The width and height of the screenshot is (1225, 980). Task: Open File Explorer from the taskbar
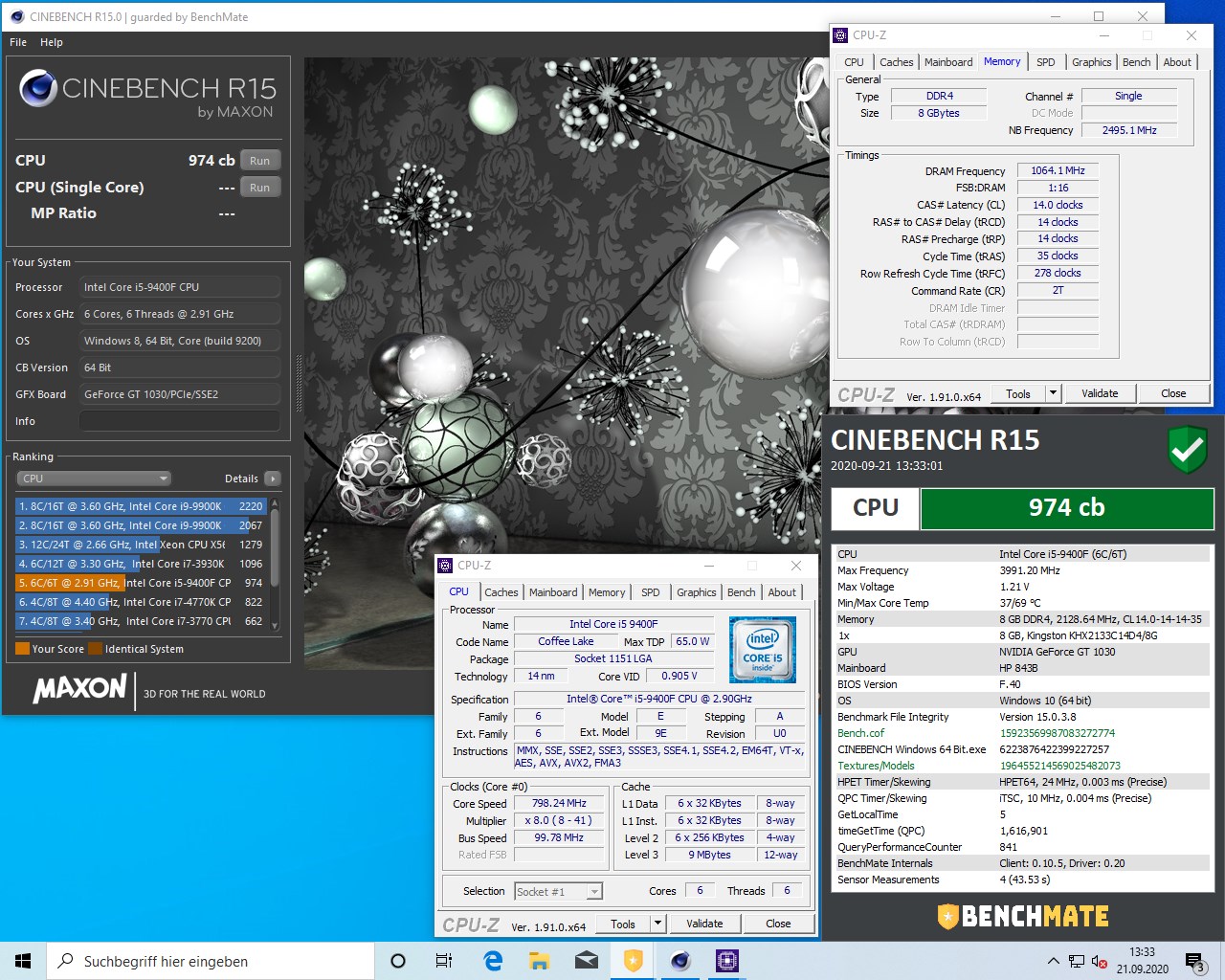coord(540,961)
